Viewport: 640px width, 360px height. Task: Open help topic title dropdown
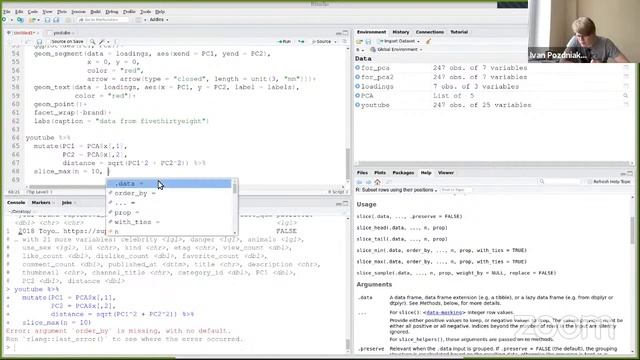[397, 190]
